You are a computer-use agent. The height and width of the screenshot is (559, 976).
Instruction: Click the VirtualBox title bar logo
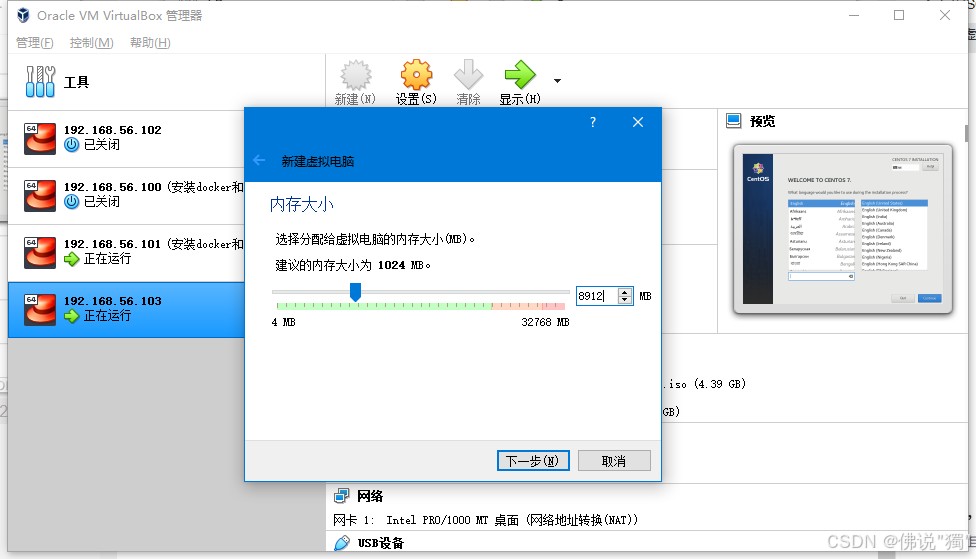pyautogui.click(x=23, y=15)
